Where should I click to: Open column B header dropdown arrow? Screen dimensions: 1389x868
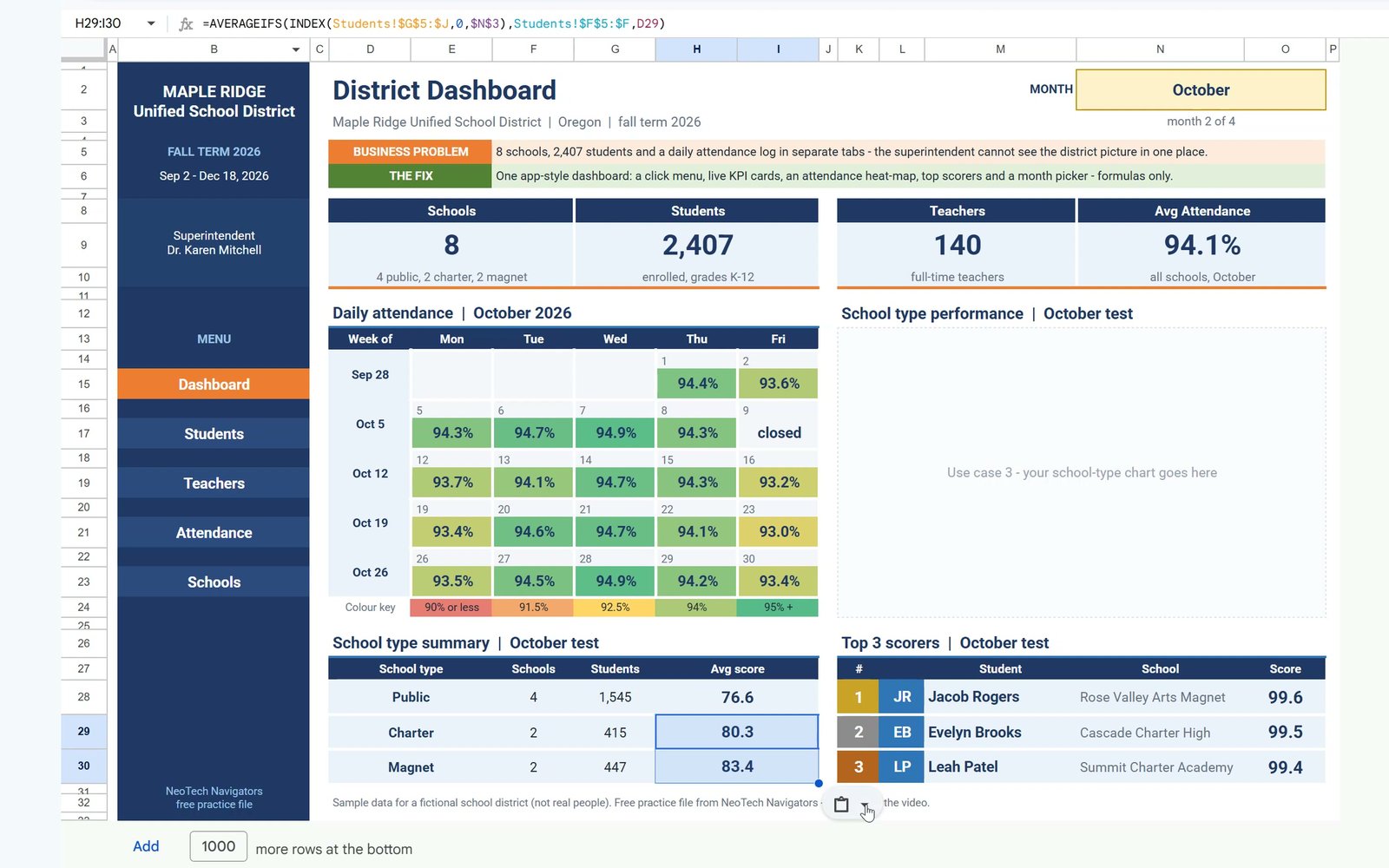[296, 49]
